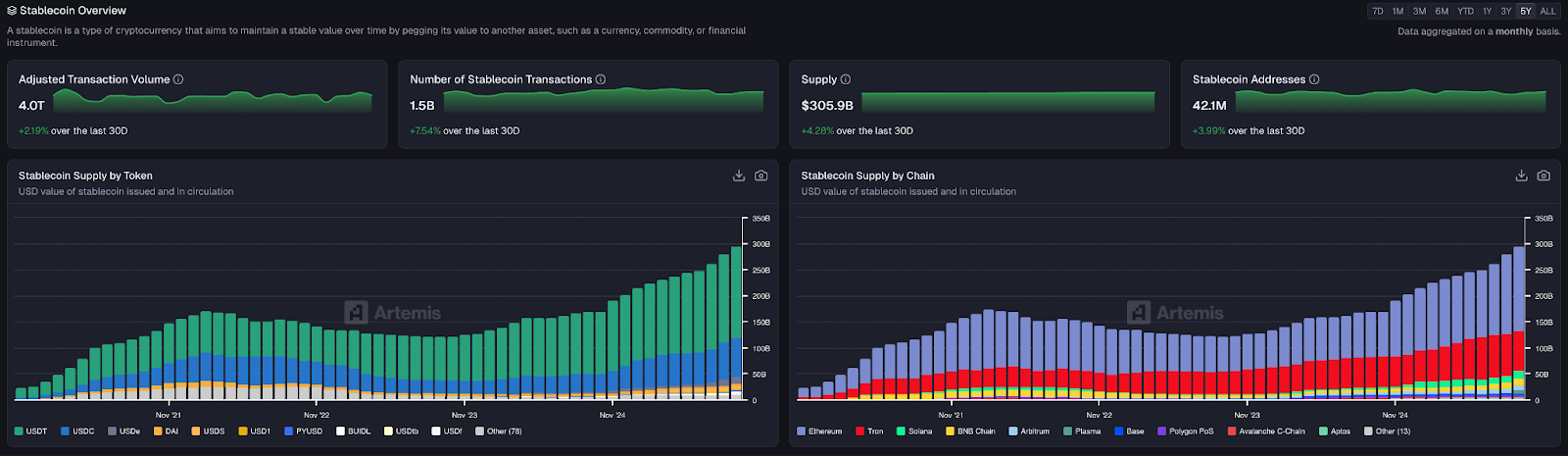
Task: Toggle Other (78) series in token legend
Action: point(498,431)
